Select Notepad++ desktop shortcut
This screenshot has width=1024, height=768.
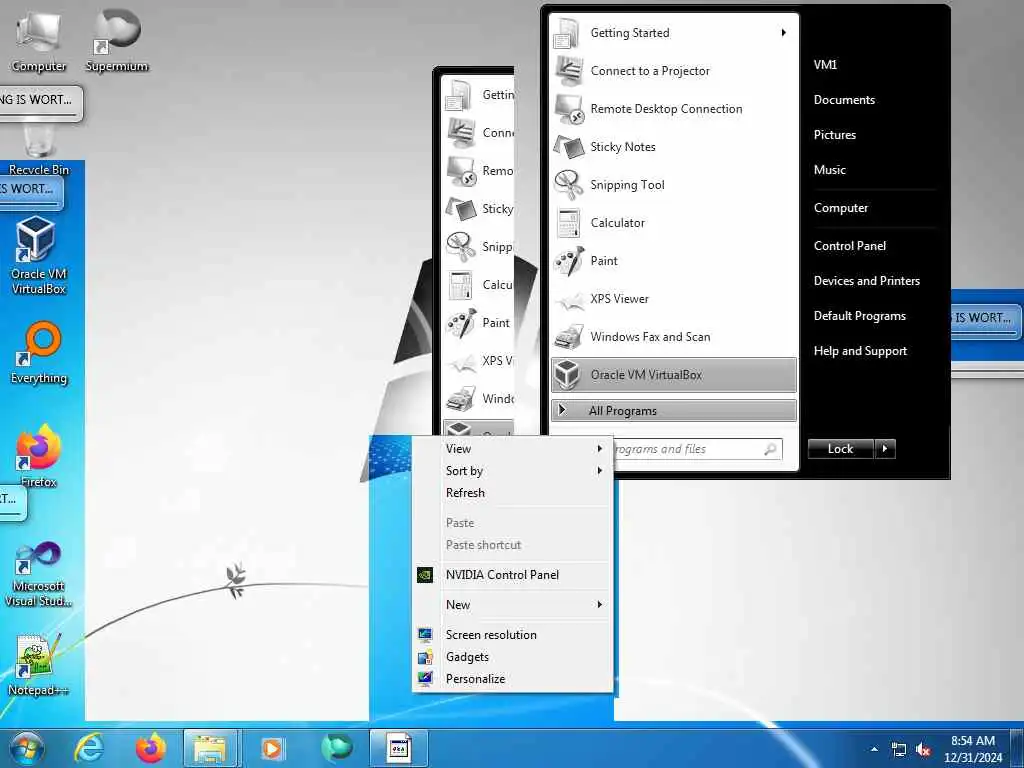(x=37, y=665)
